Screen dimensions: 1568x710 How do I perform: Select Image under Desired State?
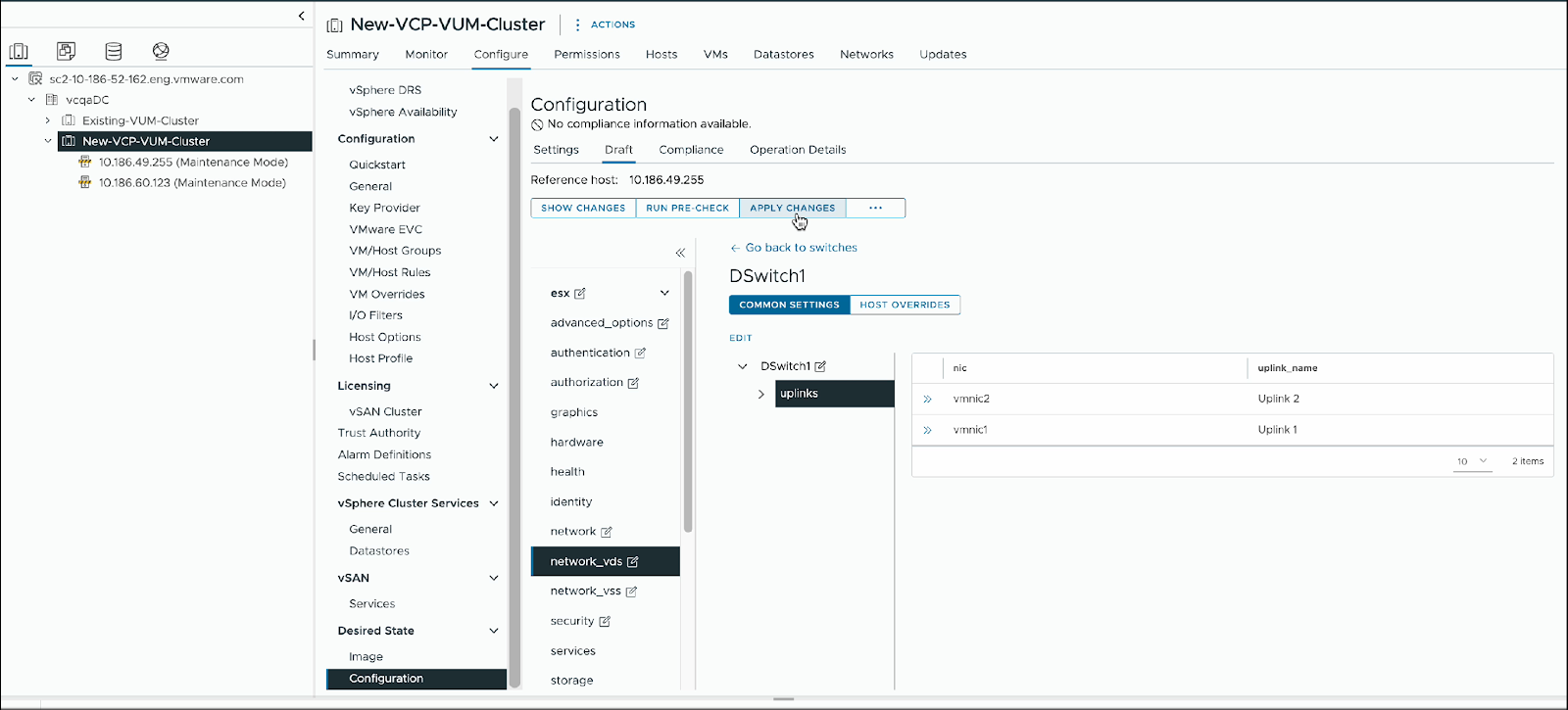(366, 657)
